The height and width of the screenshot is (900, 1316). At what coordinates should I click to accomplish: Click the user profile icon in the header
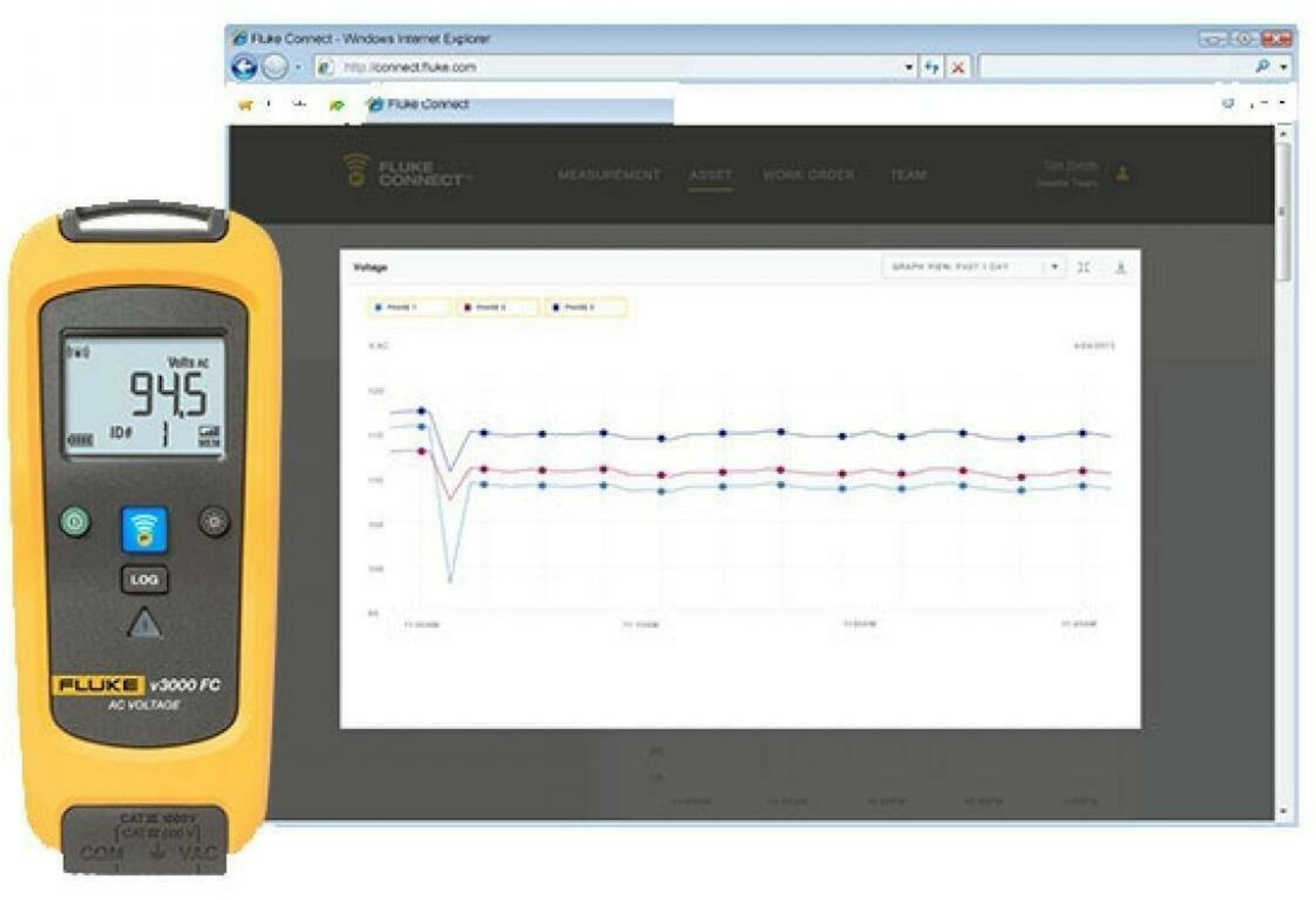[1122, 174]
